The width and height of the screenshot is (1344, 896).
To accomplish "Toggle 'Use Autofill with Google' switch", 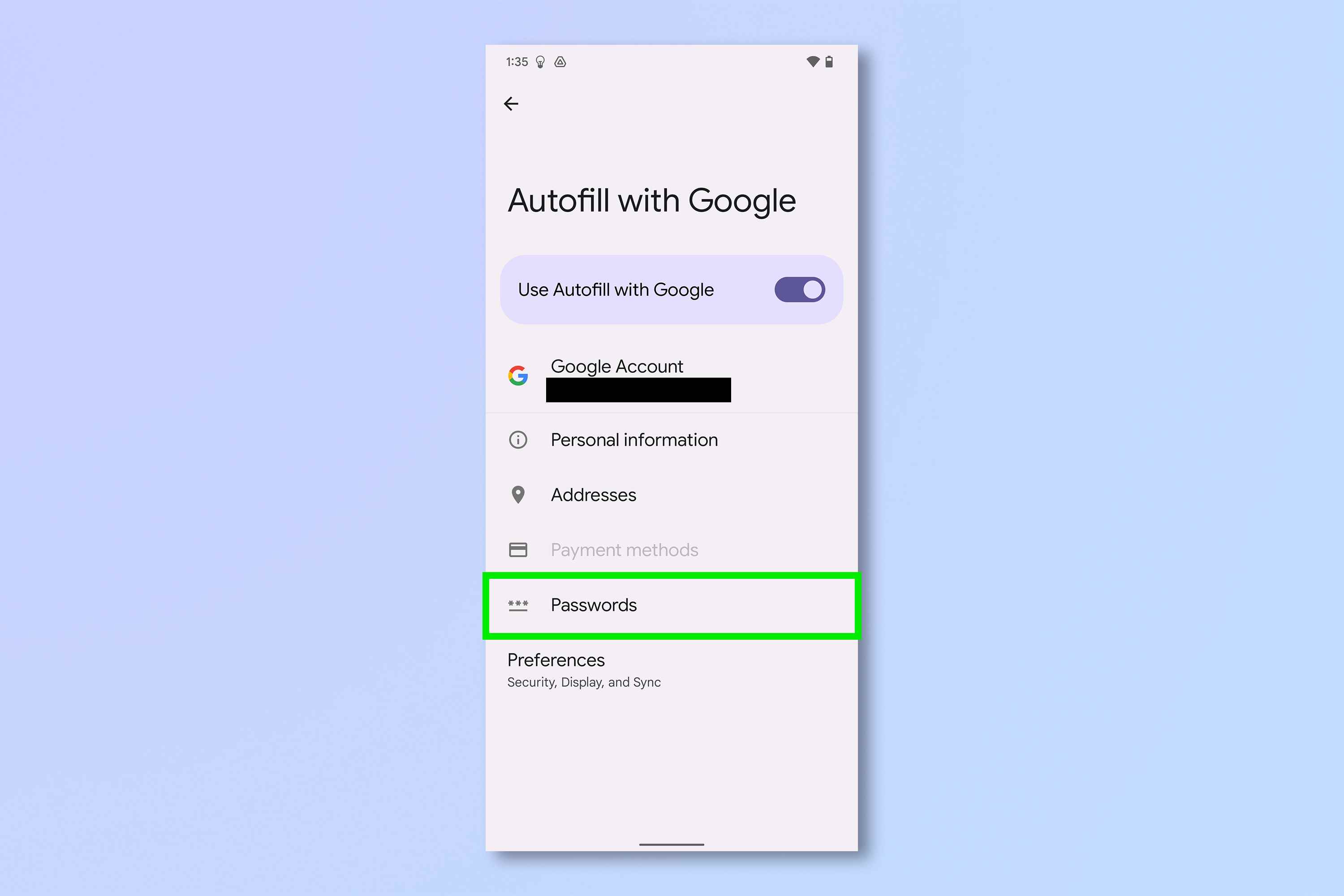I will (800, 290).
